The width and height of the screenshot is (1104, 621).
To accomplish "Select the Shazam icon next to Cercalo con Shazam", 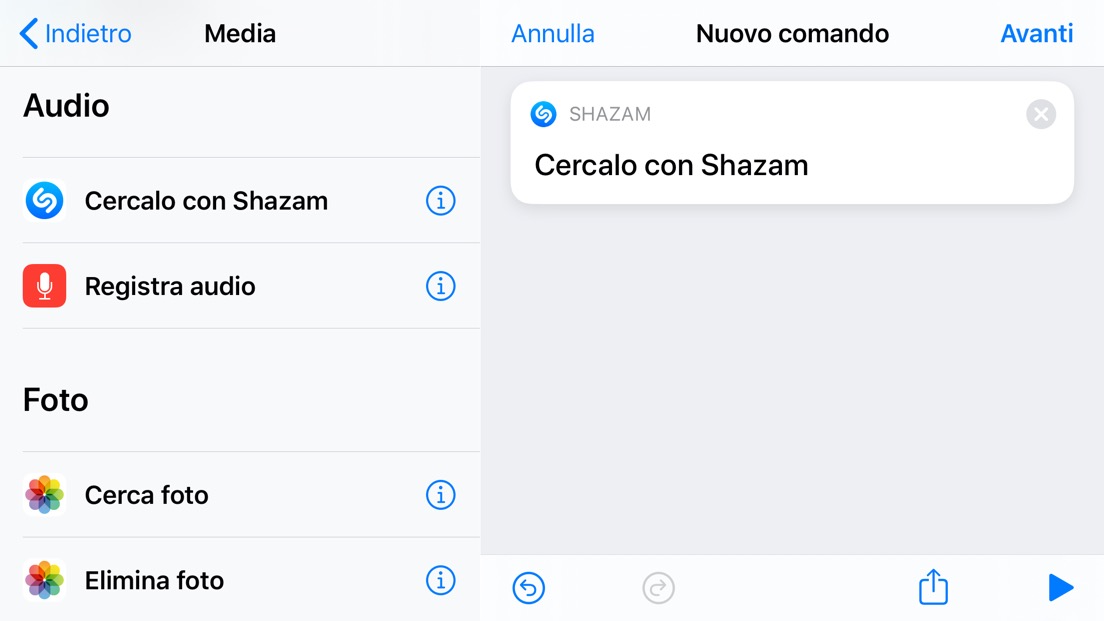I will (43, 200).
